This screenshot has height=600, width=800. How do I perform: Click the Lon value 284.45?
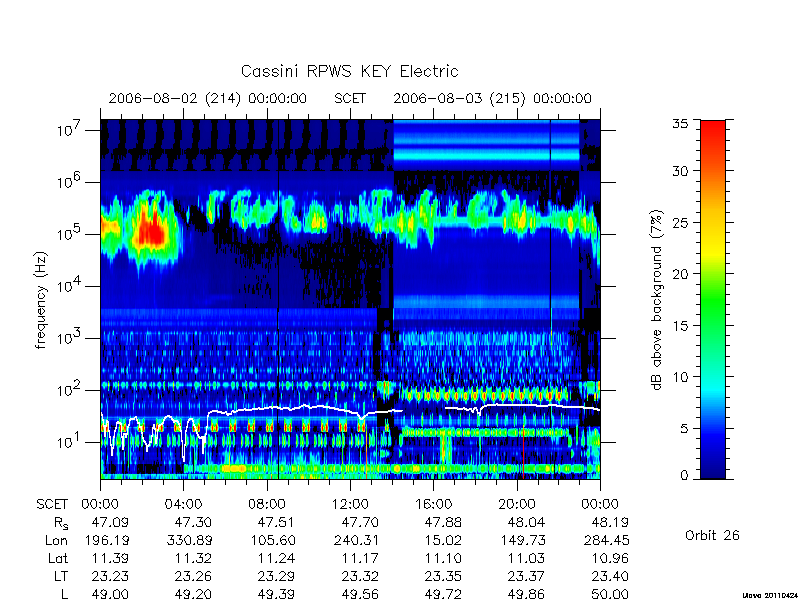(606, 540)
